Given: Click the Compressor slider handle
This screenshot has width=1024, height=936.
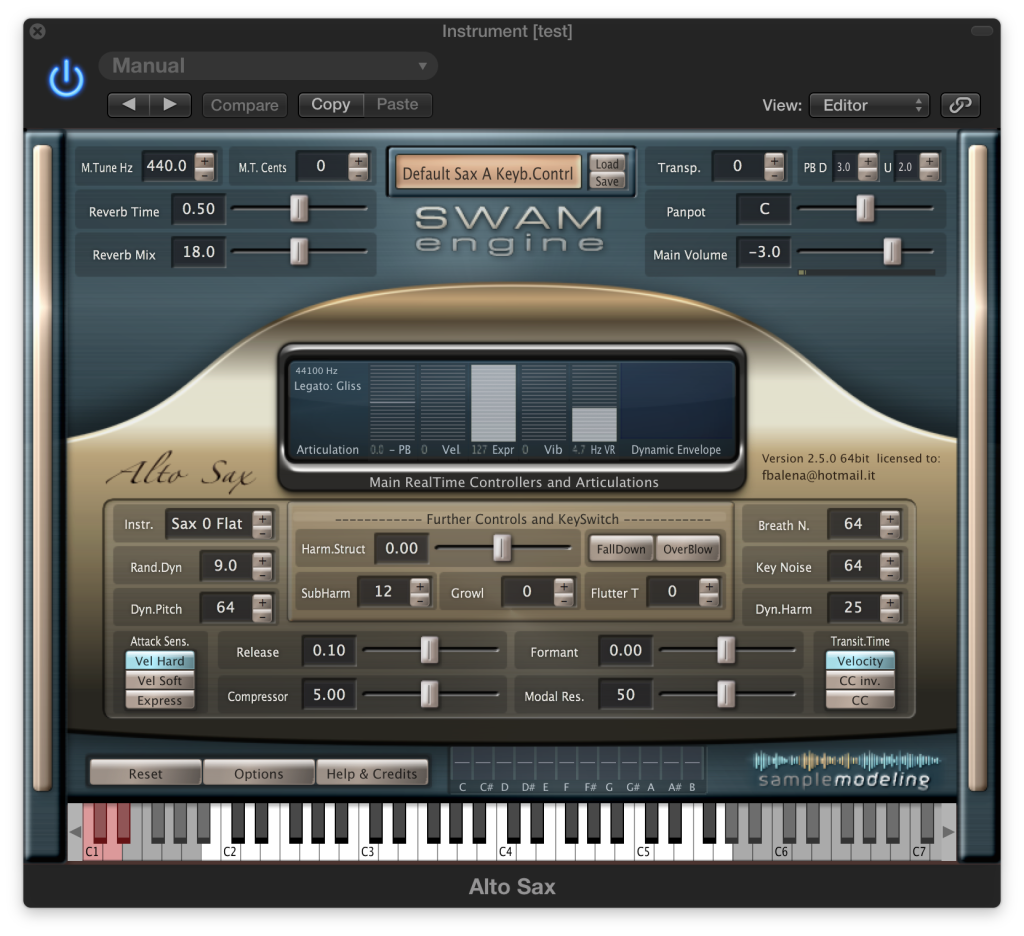Looking at the screenshot, I should pos(429,694).
